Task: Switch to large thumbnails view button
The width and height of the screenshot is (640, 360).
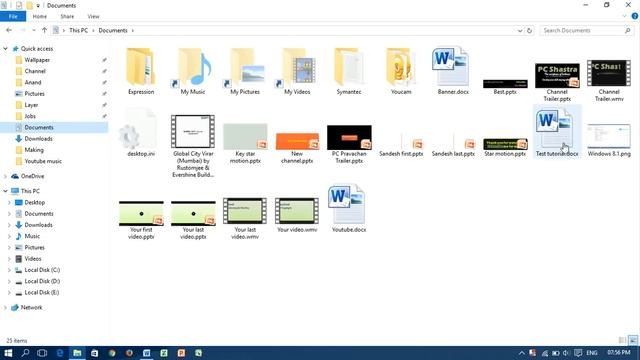Action: pyautogui.click(x=633, y=340)
